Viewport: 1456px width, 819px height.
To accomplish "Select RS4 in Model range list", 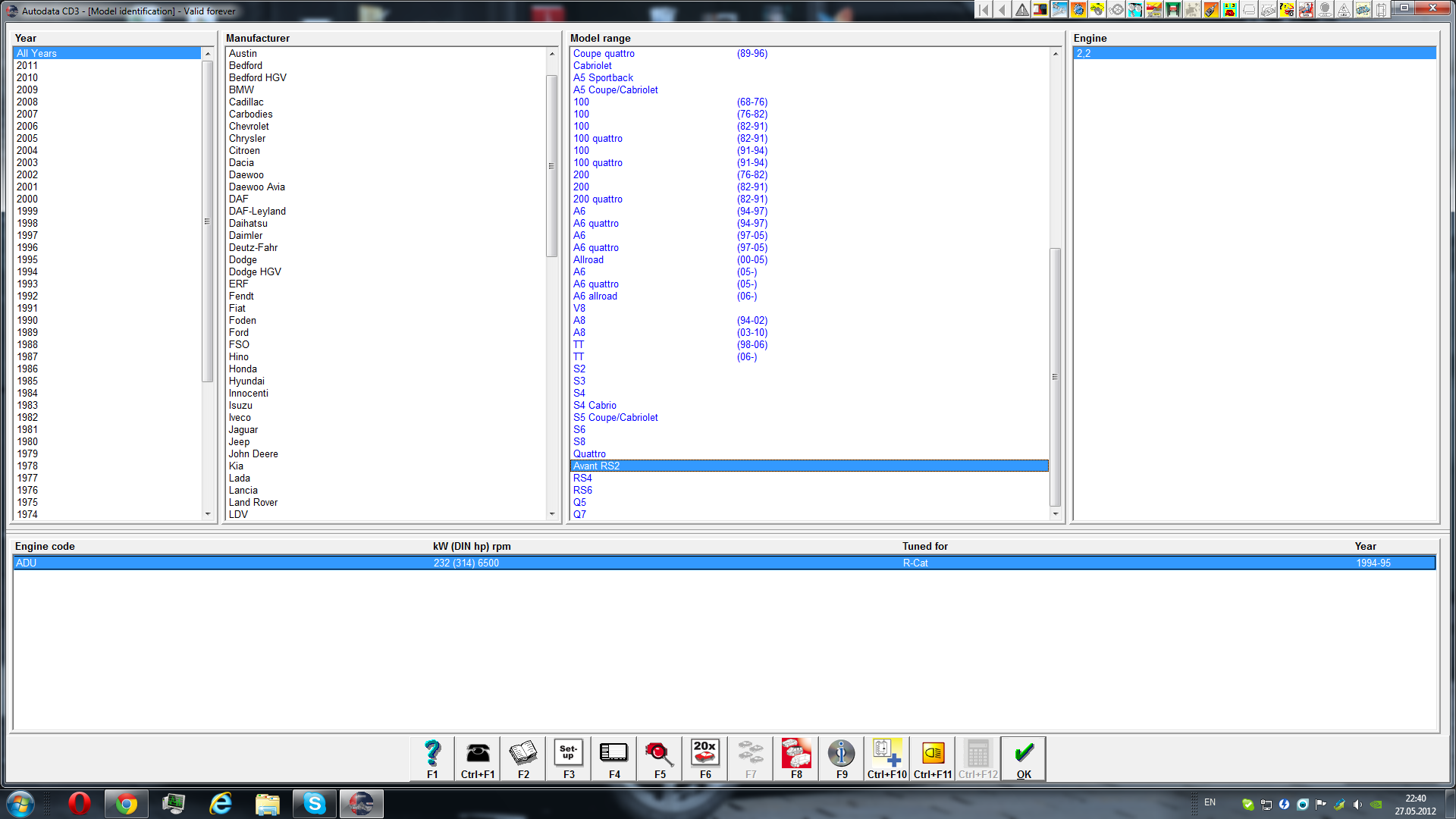I will tap(582, 478).
